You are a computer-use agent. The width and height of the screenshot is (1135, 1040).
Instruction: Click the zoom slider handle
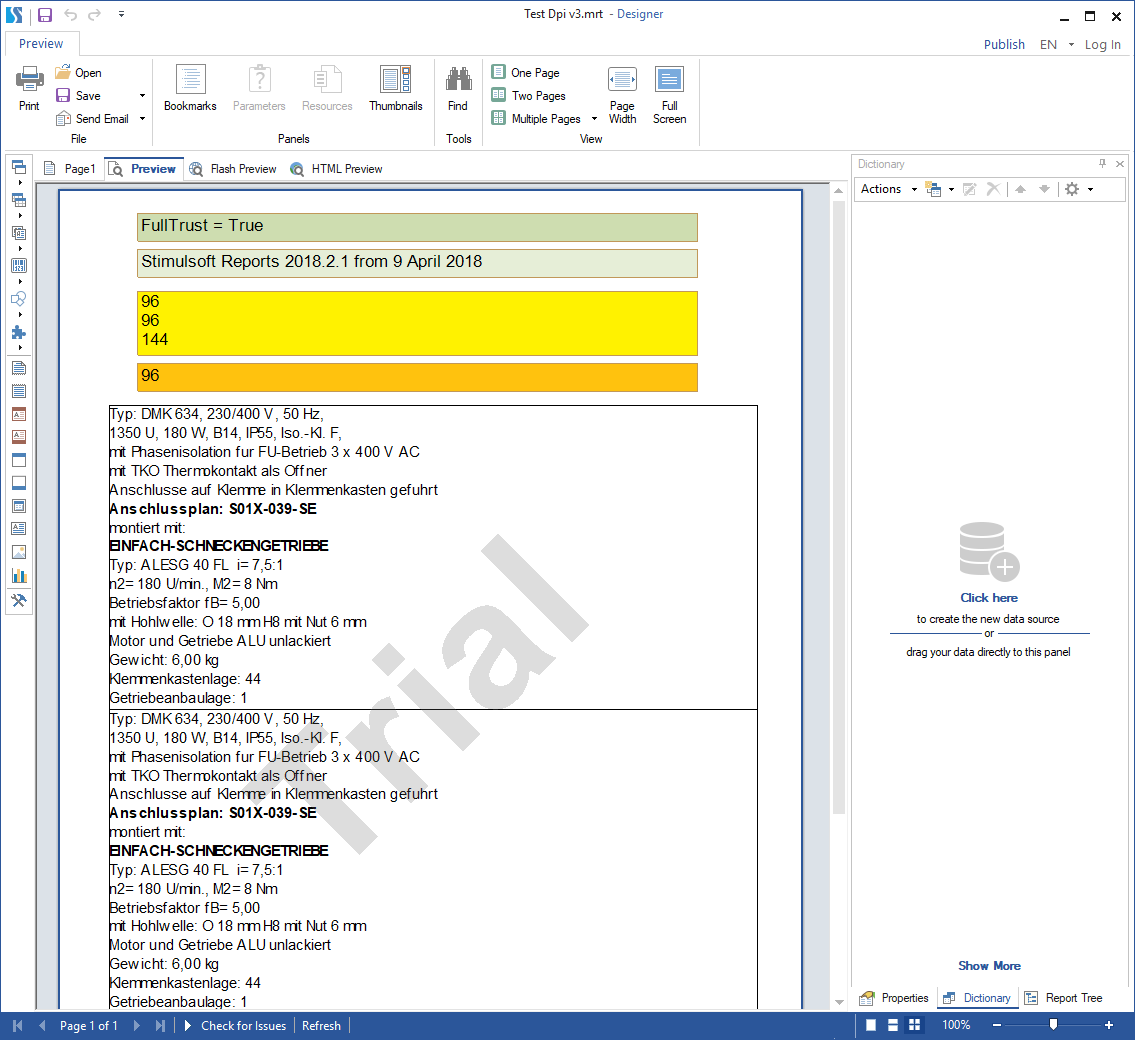click(1053, 1025)
